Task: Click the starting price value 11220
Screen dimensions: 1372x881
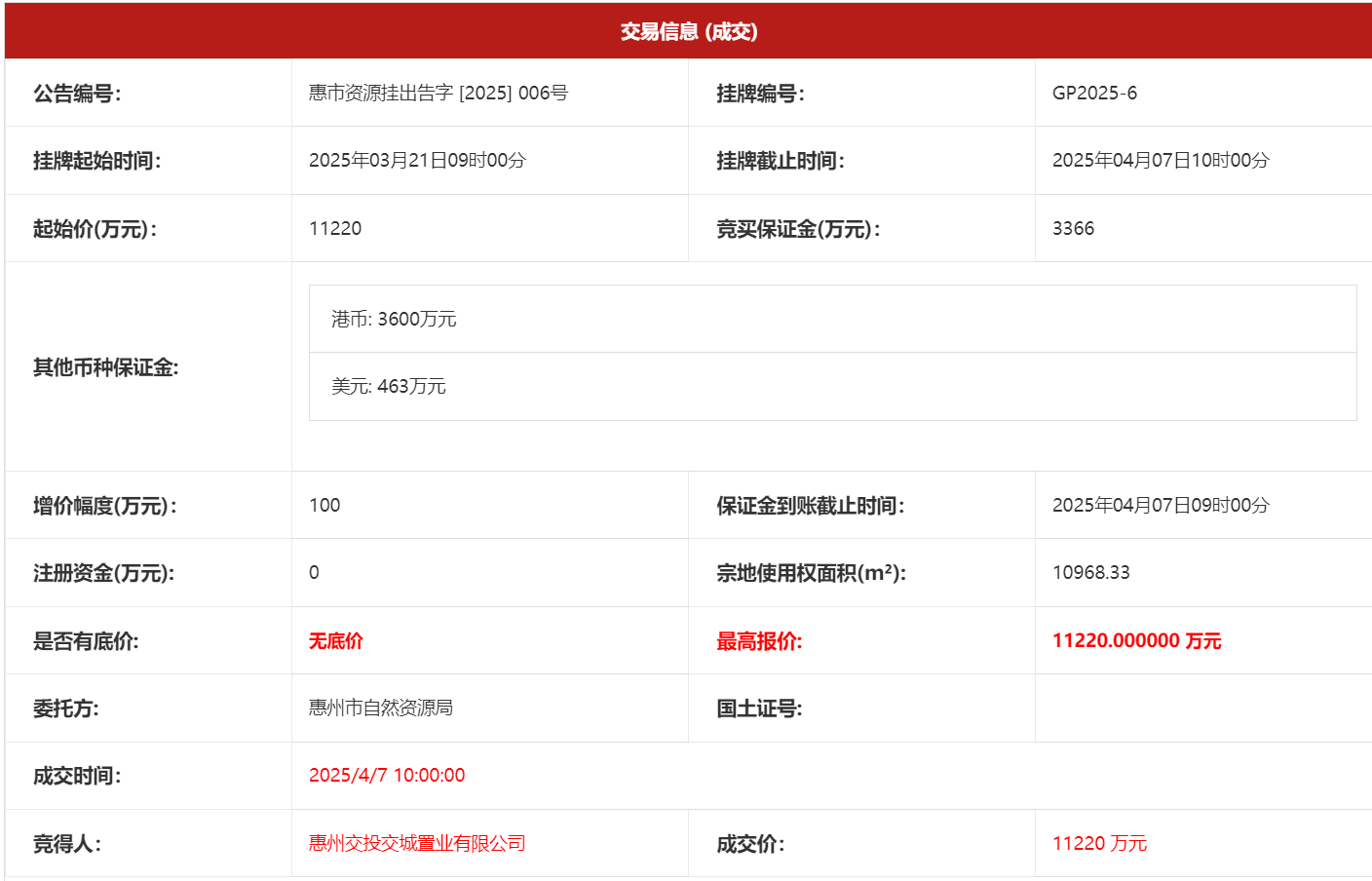Action: pos(335,228)
